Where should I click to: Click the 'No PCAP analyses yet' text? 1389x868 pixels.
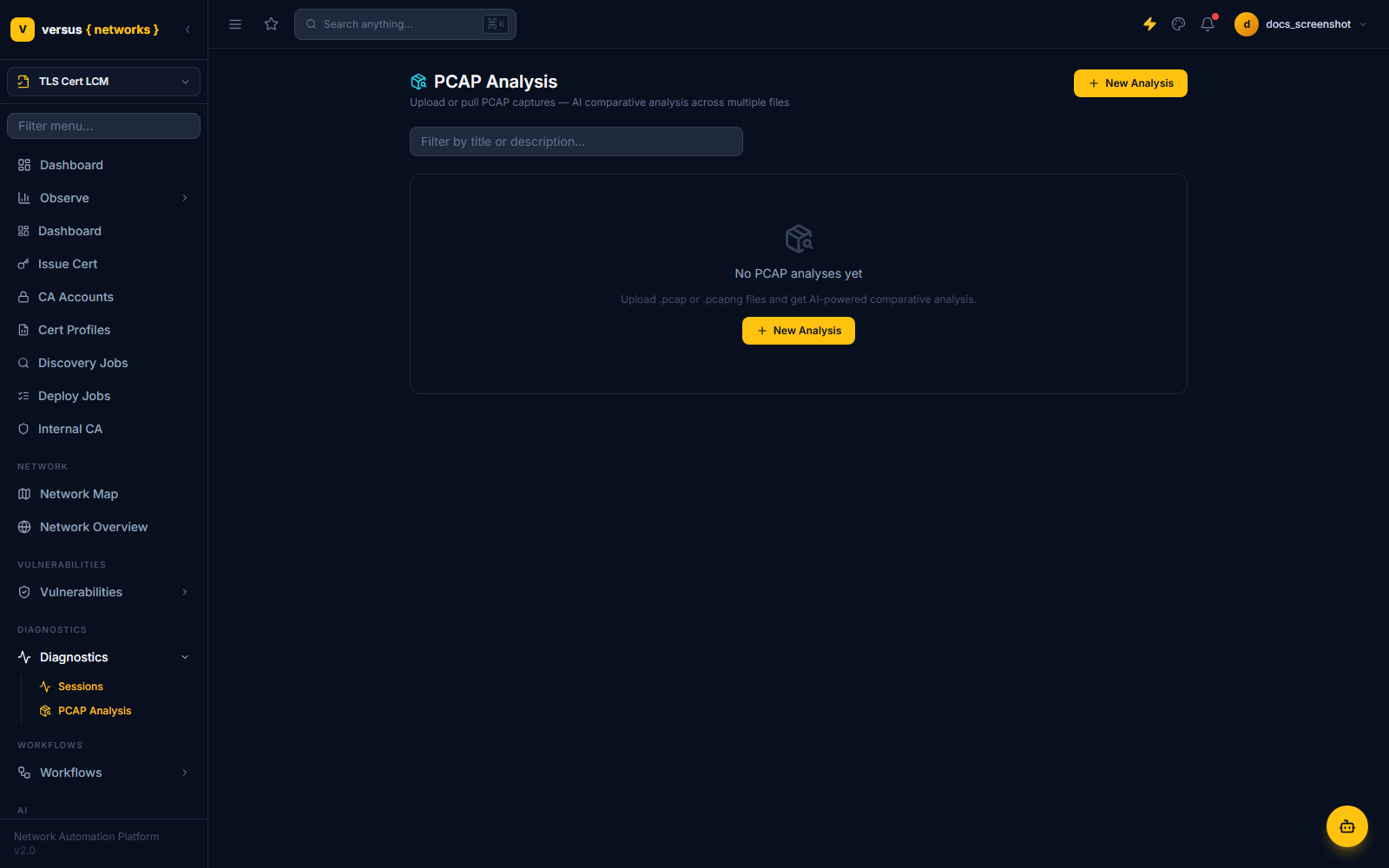click(x=799, y=273)
